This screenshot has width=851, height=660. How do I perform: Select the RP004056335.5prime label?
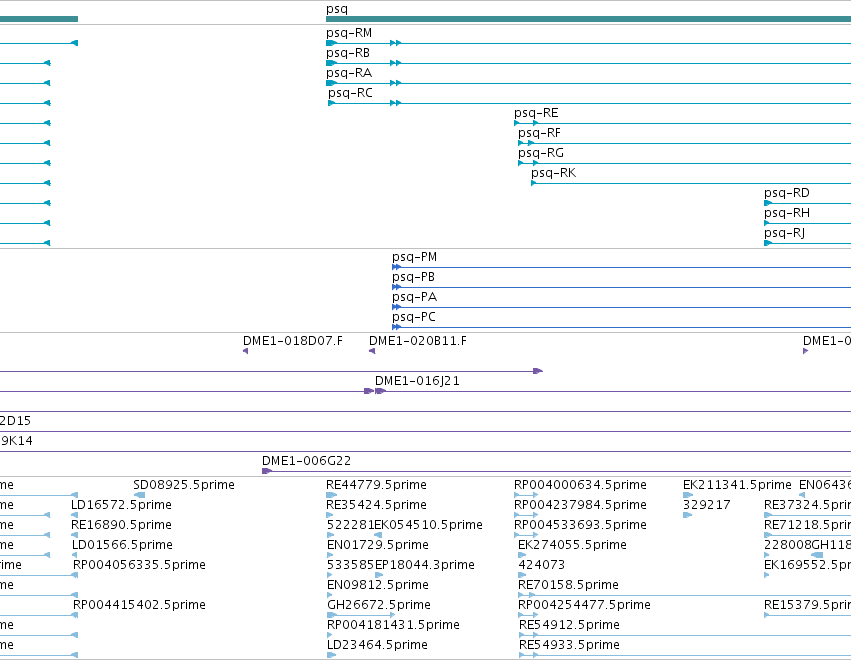click(x=139, y=565)
